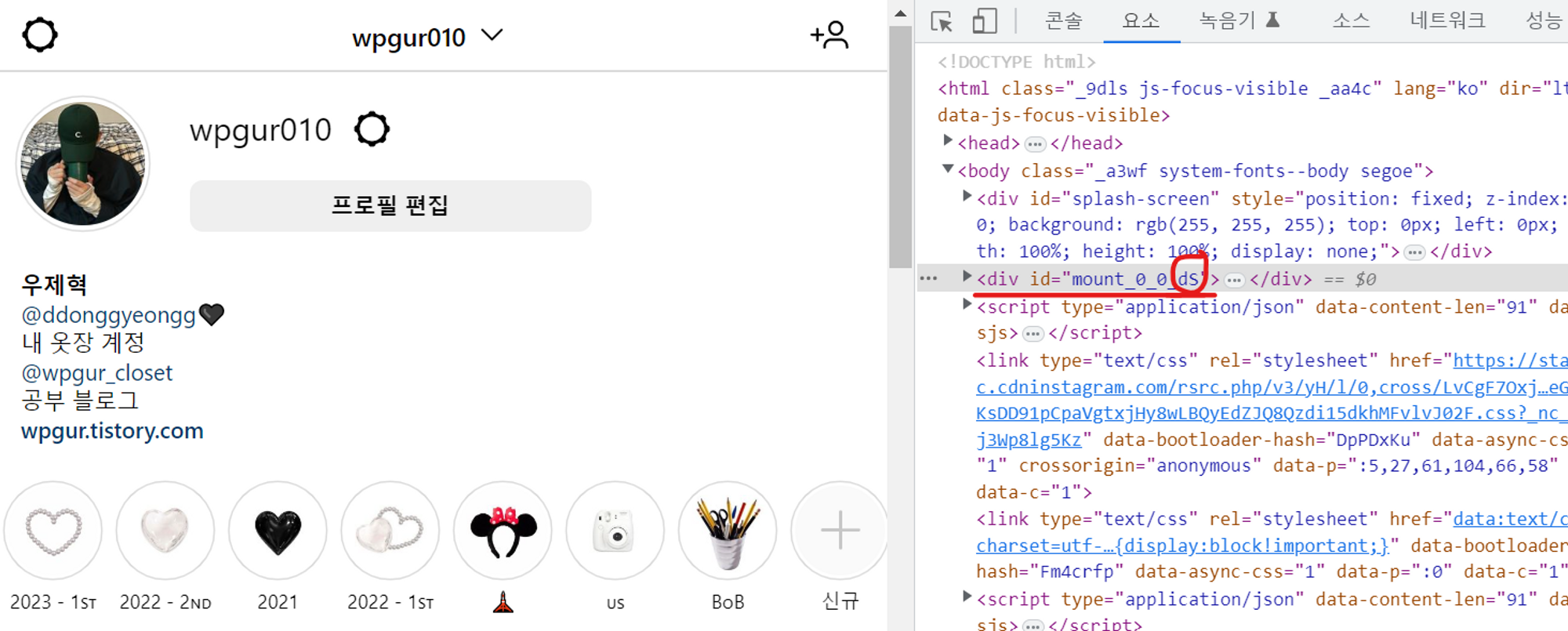Switch to the 요소 tab

click(1141, 21)
